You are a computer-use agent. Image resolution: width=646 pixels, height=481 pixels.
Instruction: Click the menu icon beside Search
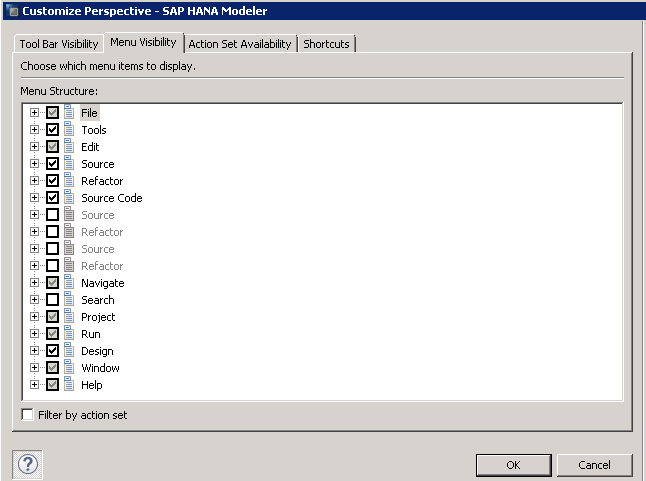[69, 300]
